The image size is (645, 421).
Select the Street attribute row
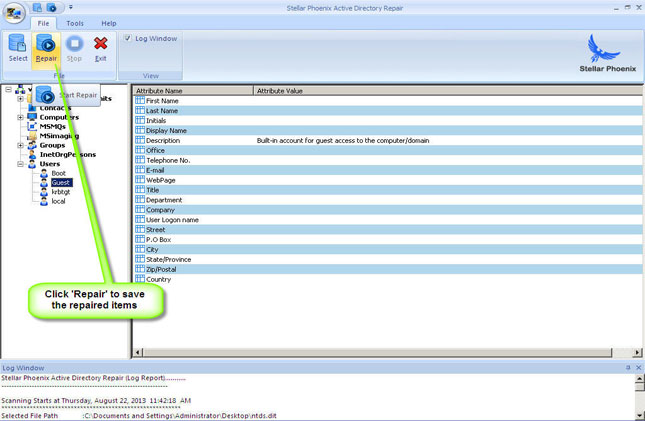pyautogui.click(x=388, y=230)
